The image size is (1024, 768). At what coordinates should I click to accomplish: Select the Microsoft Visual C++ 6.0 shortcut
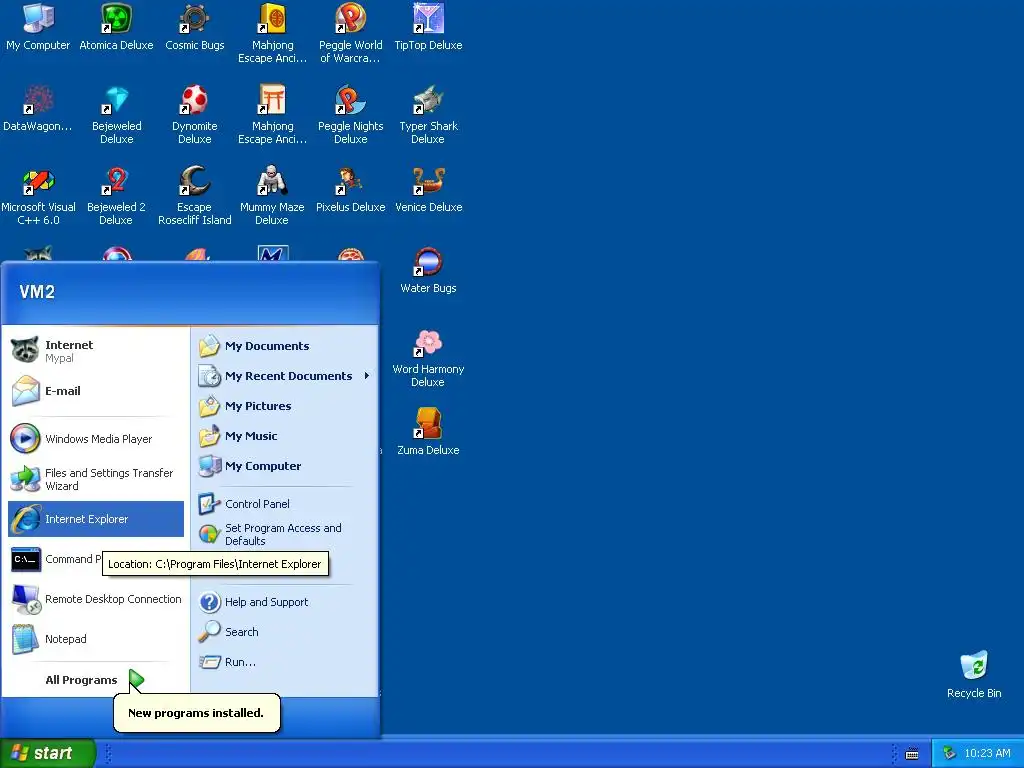pyautogui.click(x=38, y=195)
